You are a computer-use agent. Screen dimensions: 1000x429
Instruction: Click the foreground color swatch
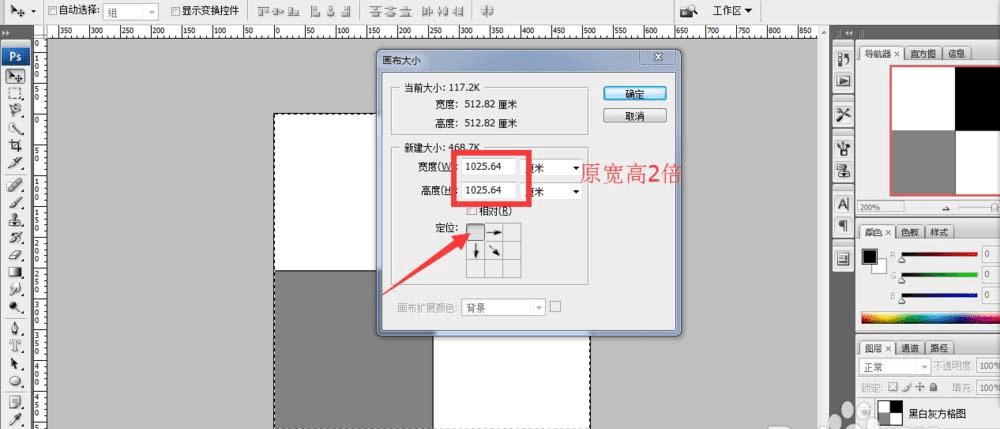(869, 256)
